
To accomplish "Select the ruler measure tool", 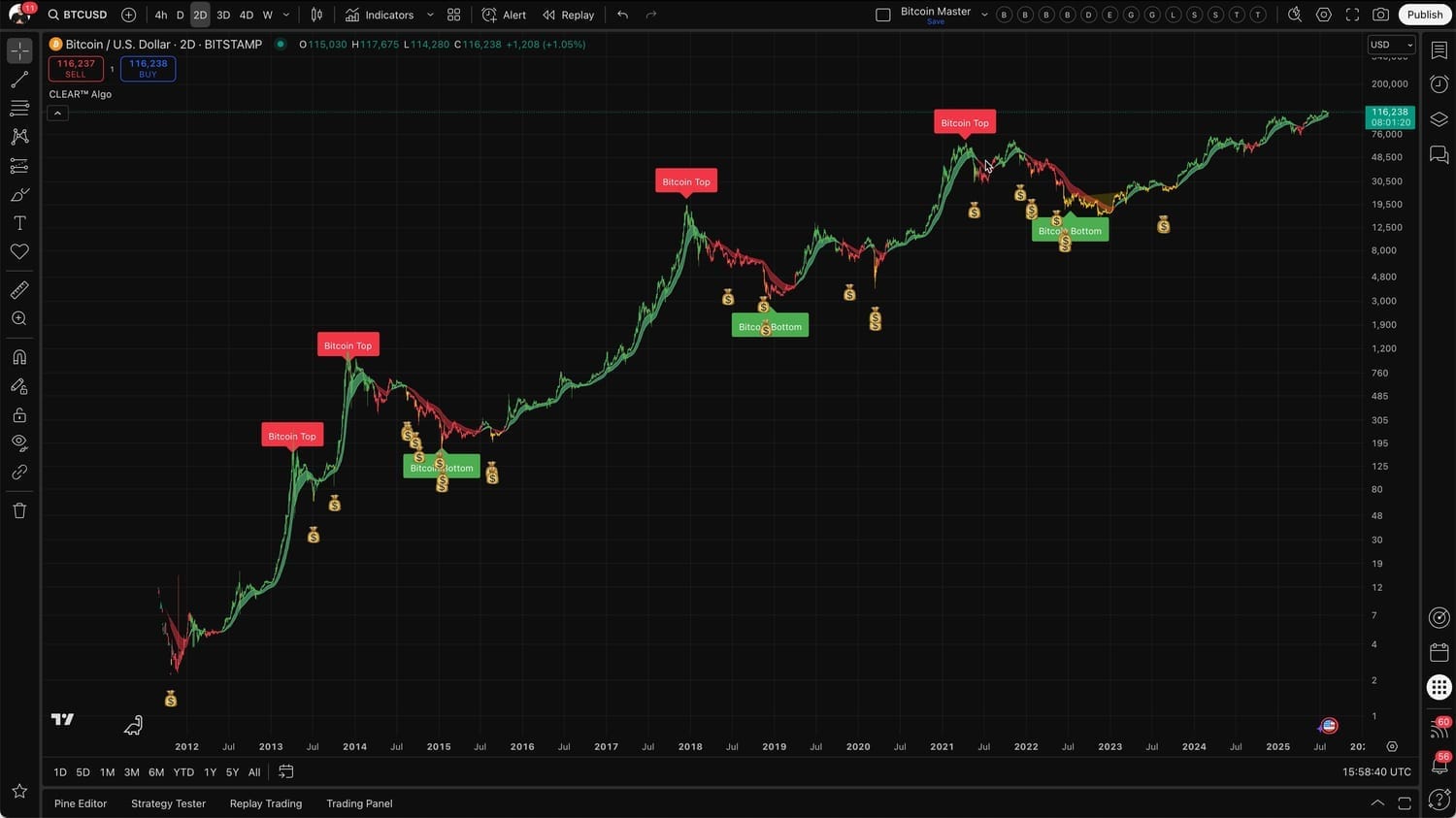I will point(19,290).
